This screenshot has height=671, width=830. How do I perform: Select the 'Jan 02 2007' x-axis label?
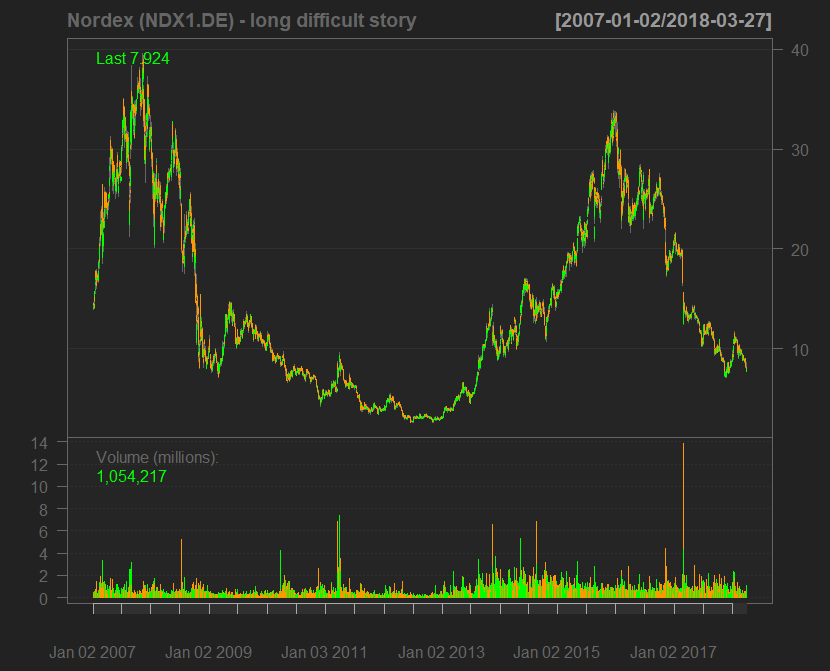[92, 652]
